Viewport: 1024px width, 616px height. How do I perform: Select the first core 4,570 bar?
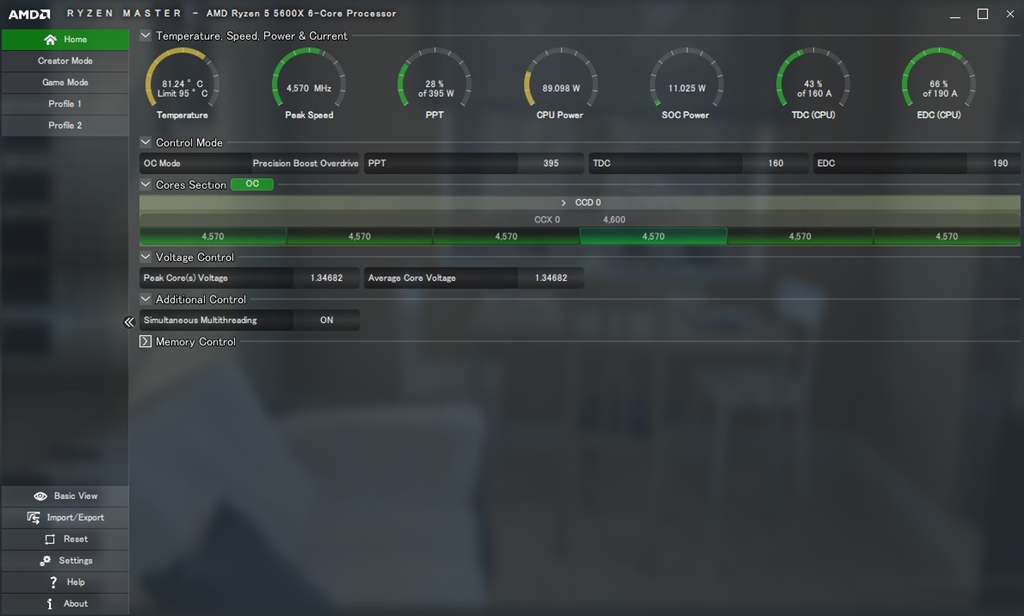(x=213, y=236)
